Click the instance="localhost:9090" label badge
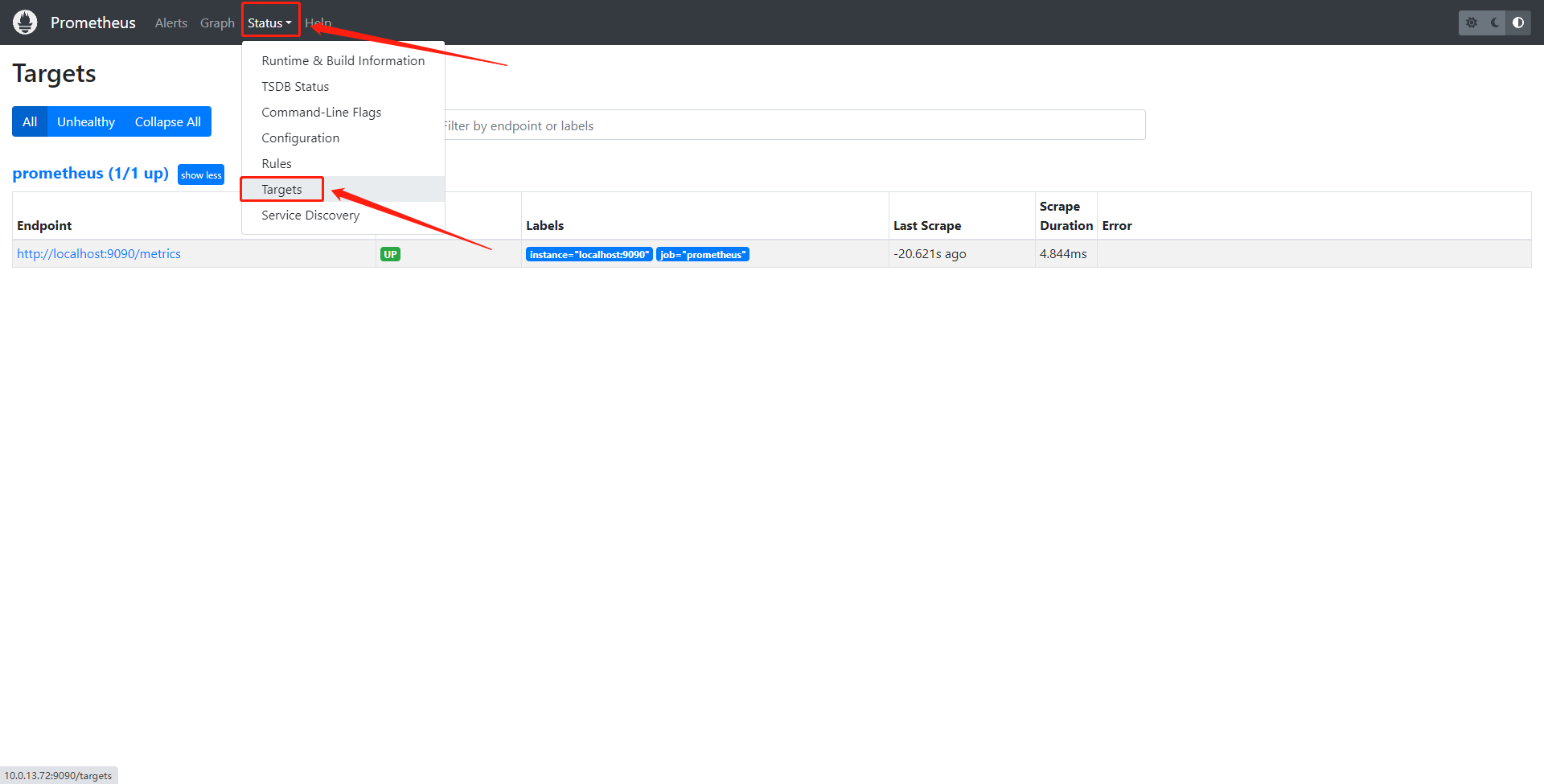 point(589,254)
